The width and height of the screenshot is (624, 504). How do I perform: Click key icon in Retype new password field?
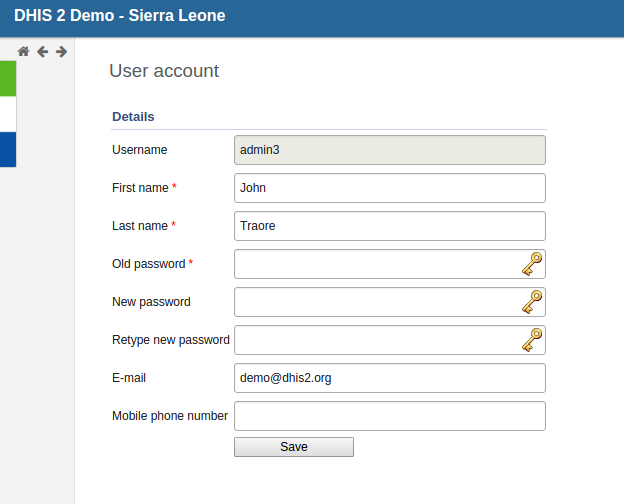coord(532,340)
